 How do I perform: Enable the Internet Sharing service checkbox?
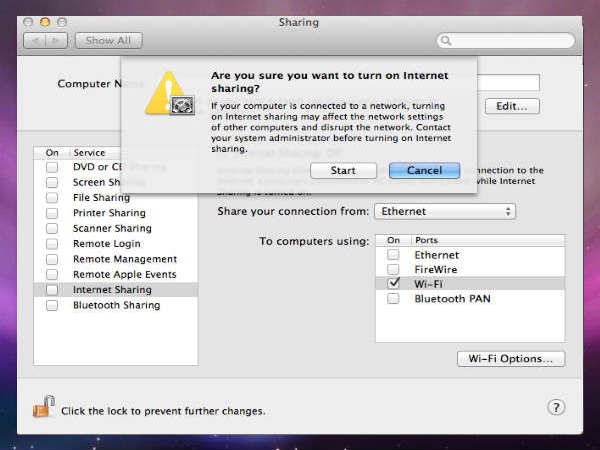tap(51, 290)
